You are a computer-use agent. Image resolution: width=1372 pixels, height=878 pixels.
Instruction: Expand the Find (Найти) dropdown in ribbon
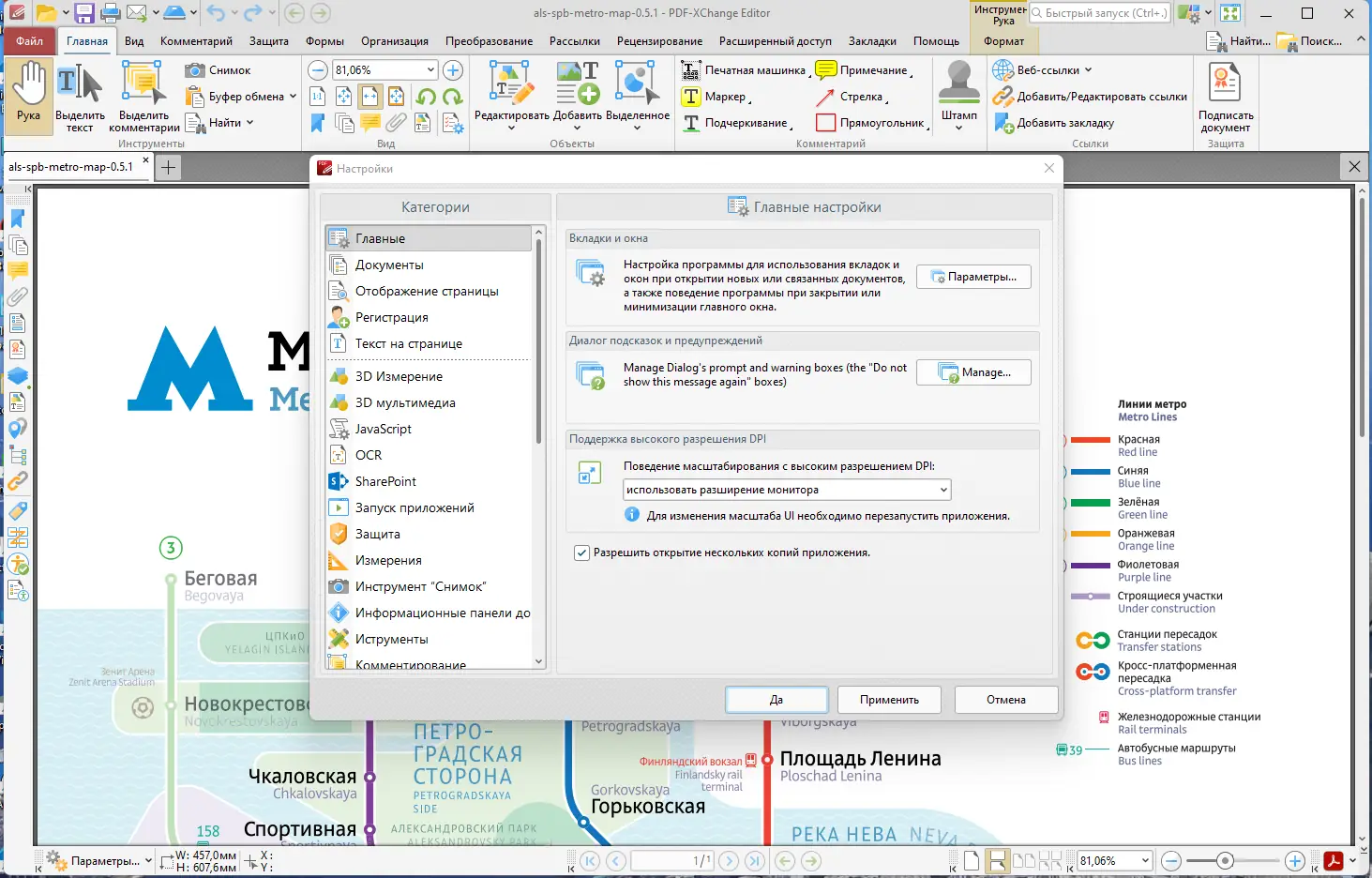pos(249,123)
